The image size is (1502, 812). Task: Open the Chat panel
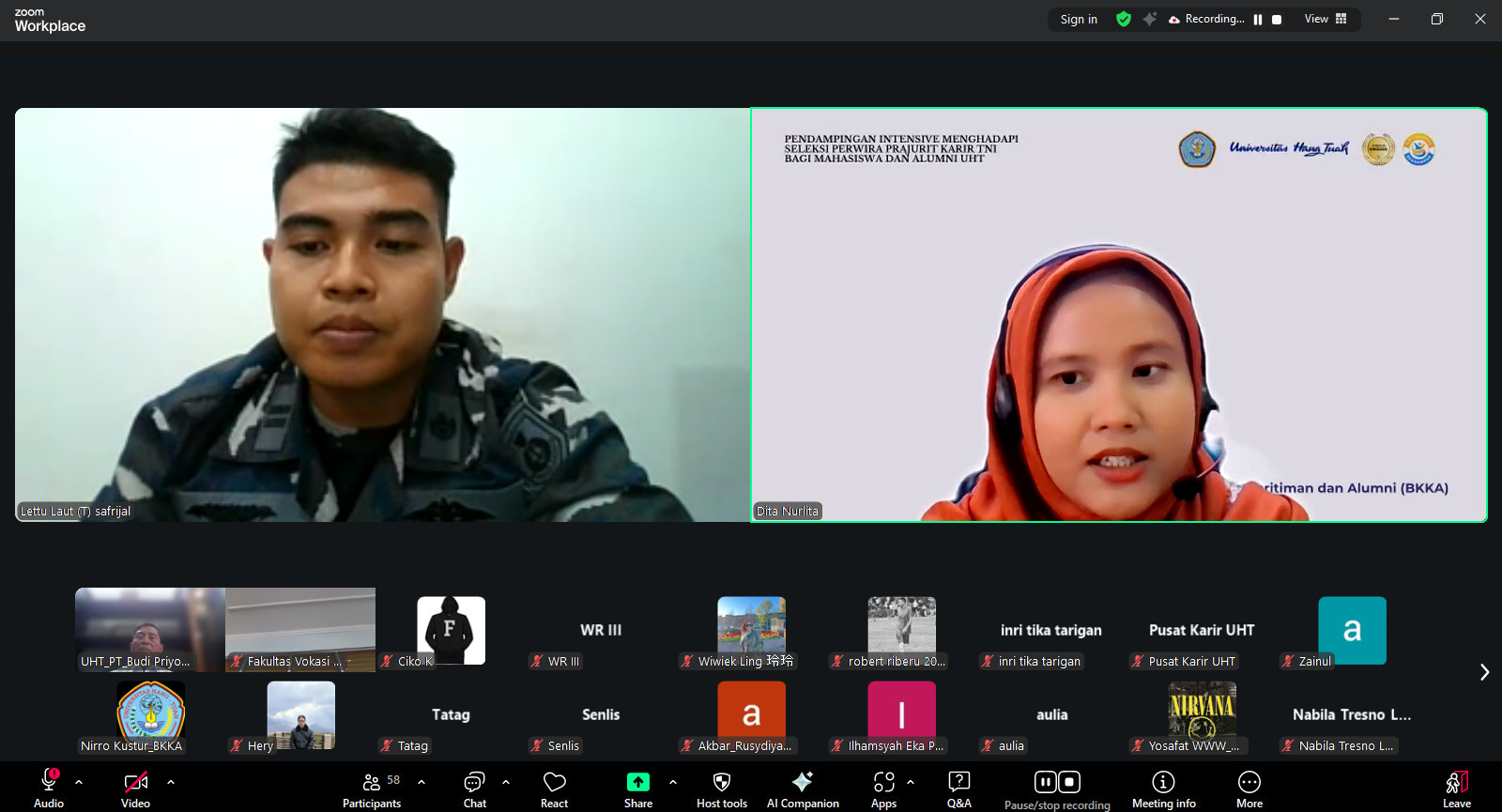474,789
